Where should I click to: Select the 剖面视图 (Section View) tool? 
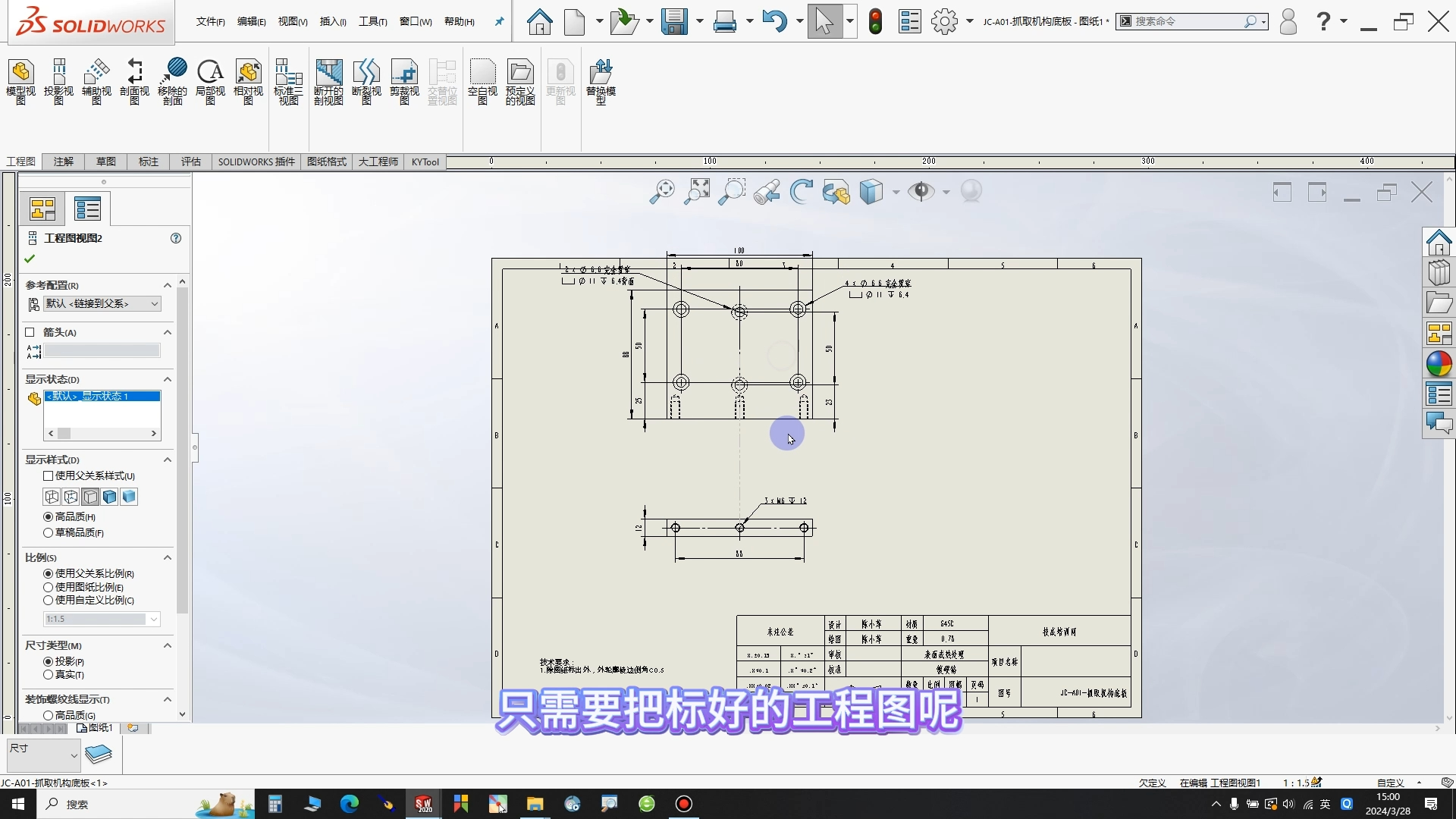(x=133, y=80)
